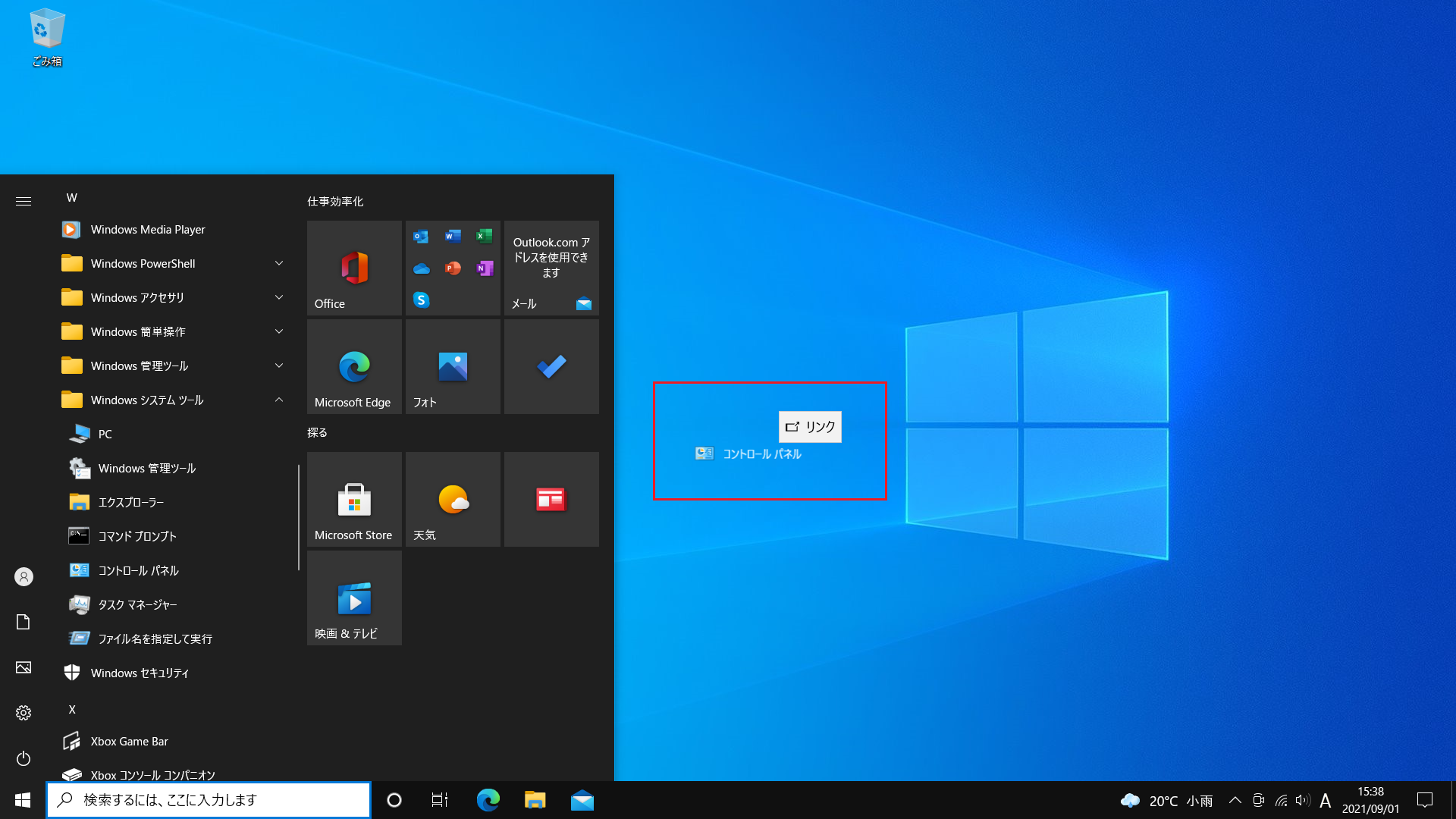
Task: Open Mail from the taskbar
Action: click(x=582, y=800)
